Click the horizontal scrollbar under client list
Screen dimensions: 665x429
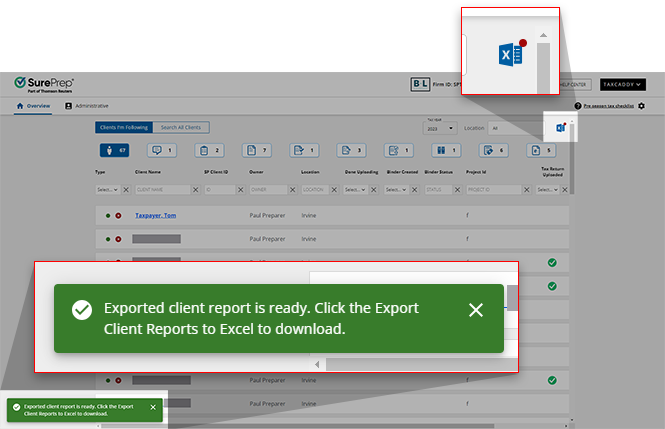pyautogui.click(x=297, y=426)
